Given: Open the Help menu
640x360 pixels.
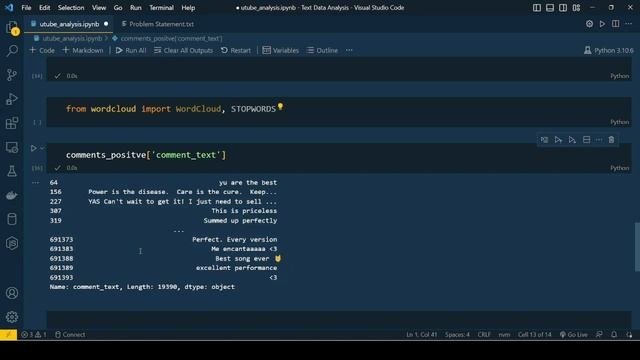Looking at the screenshot, I should point(188,8).
